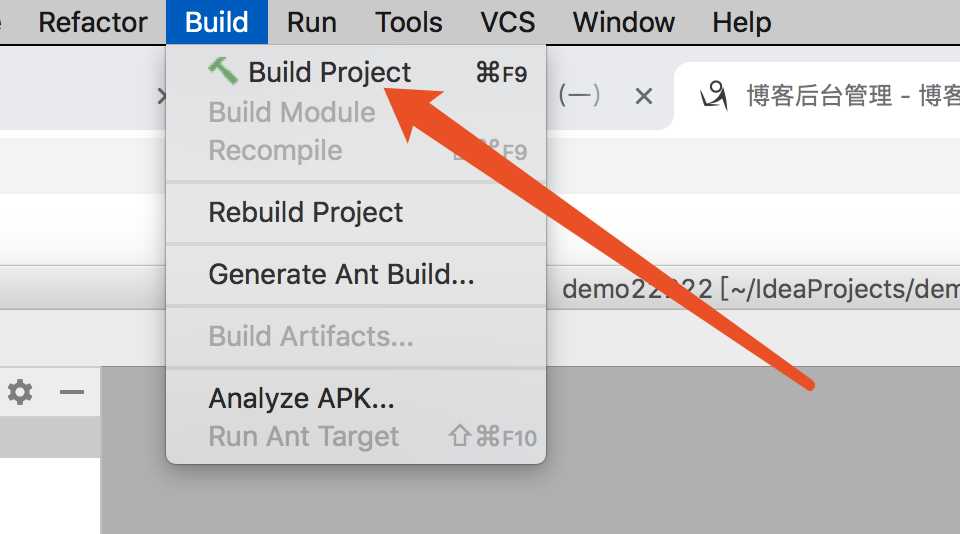Click the green hammer Build Project icon
The image size is (960, 534).
[x=223, y=71]
